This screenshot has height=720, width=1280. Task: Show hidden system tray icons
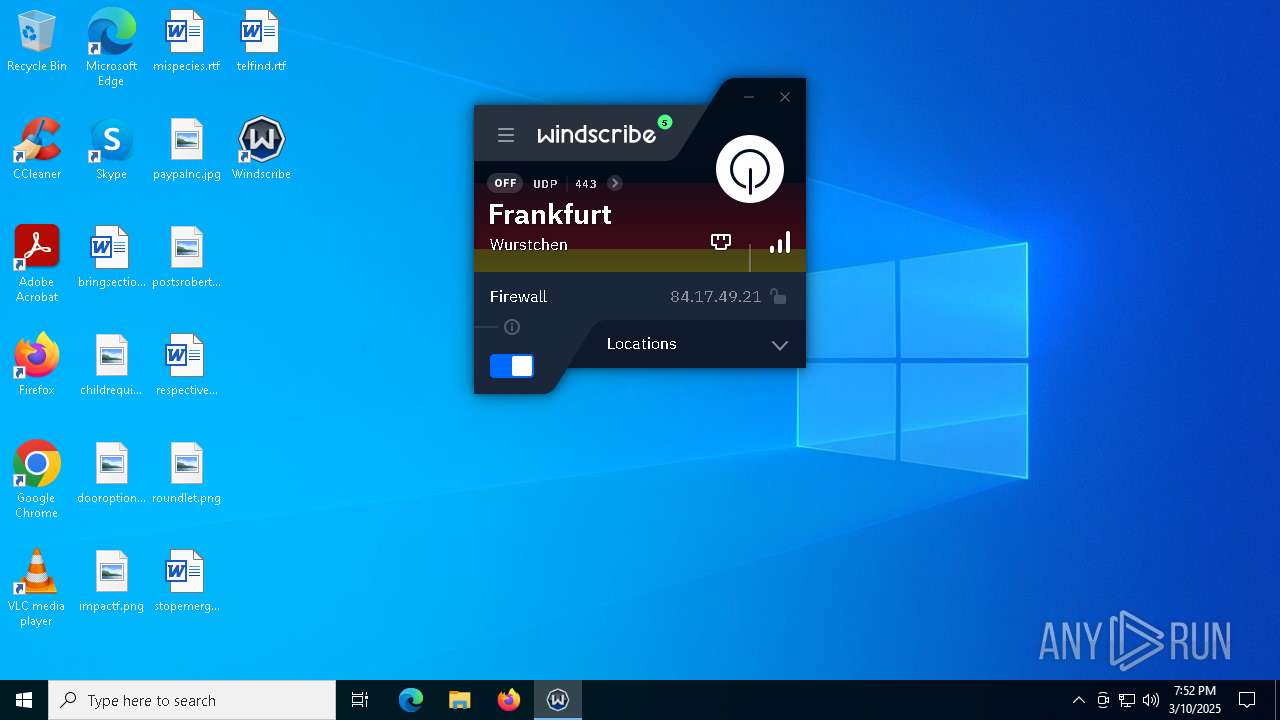click(1079, 700)
